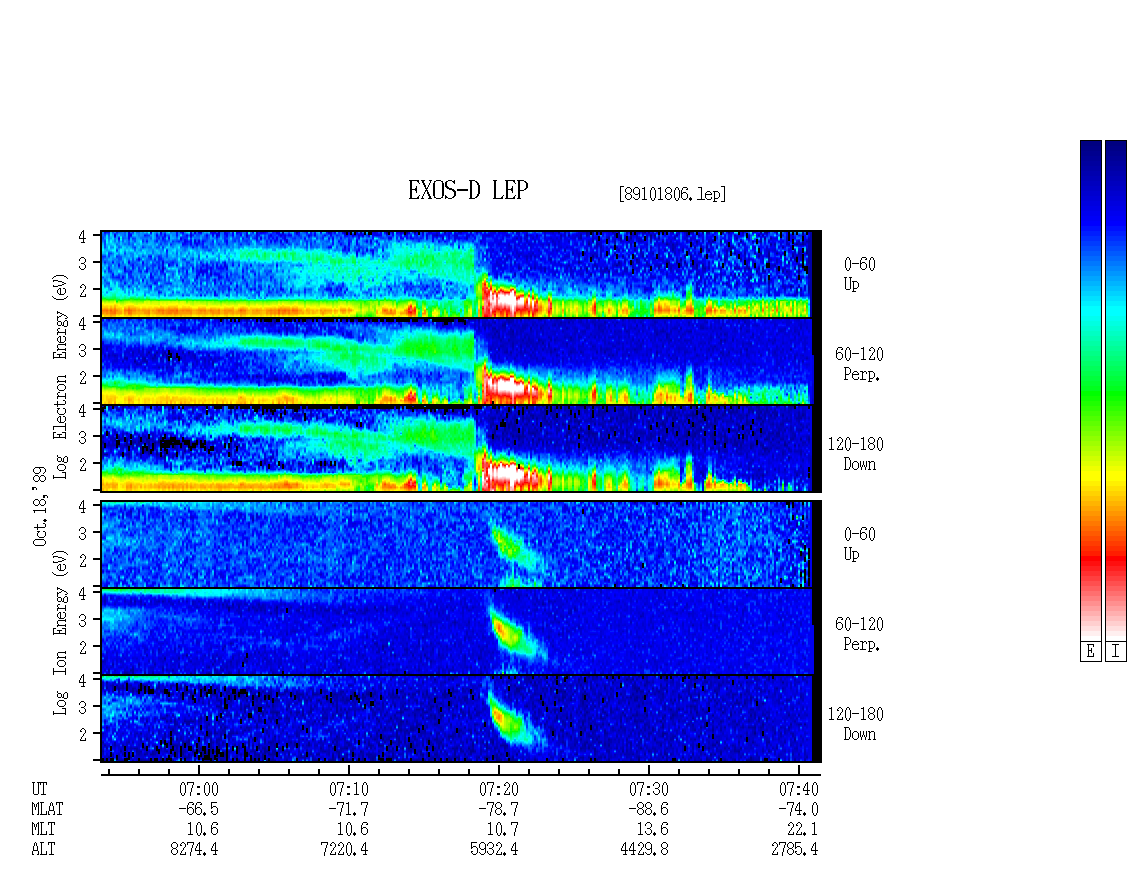Select the 0-60 Up label beside electron panel
Screen dimensions: 1130x875
pyautogui.click(x=859, y=274)
